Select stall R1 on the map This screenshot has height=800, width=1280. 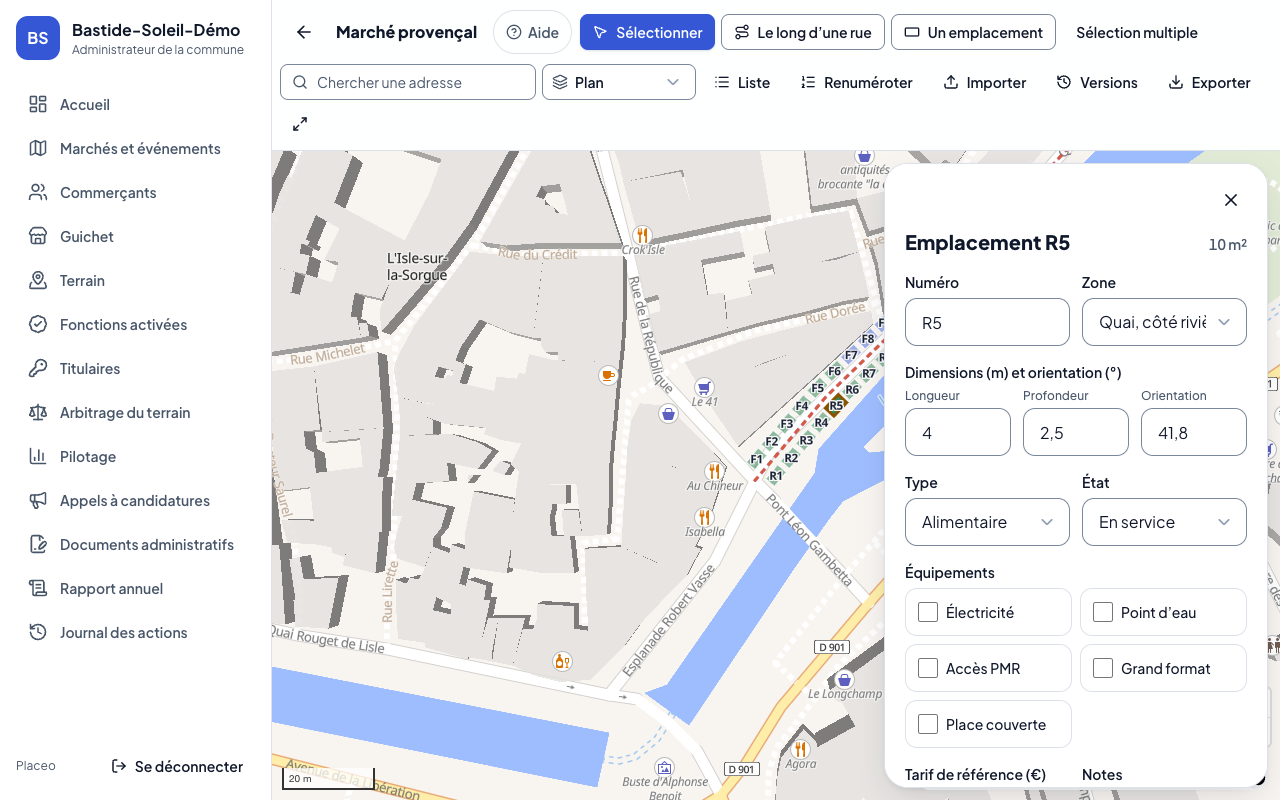point(776,476)
